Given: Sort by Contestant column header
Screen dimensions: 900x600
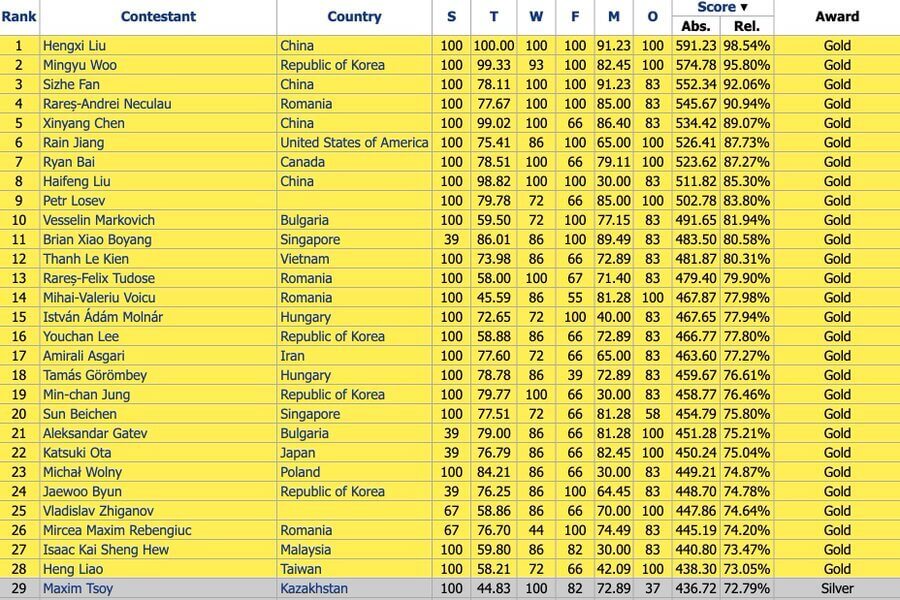Looking at the screenshot, I should pos(158,17).
